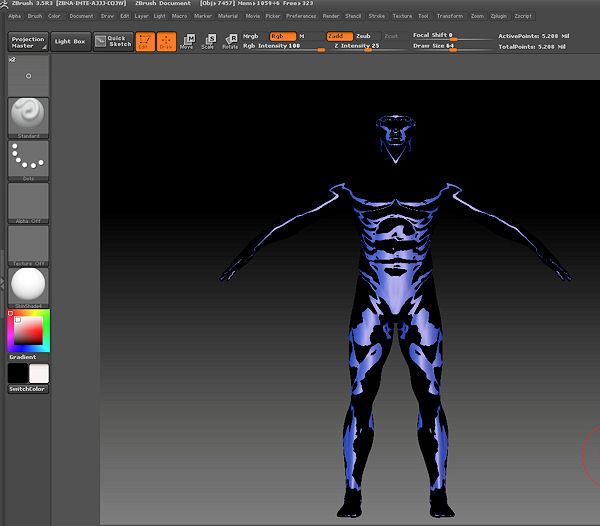Expand the left tray divider handle

(2, 284)
